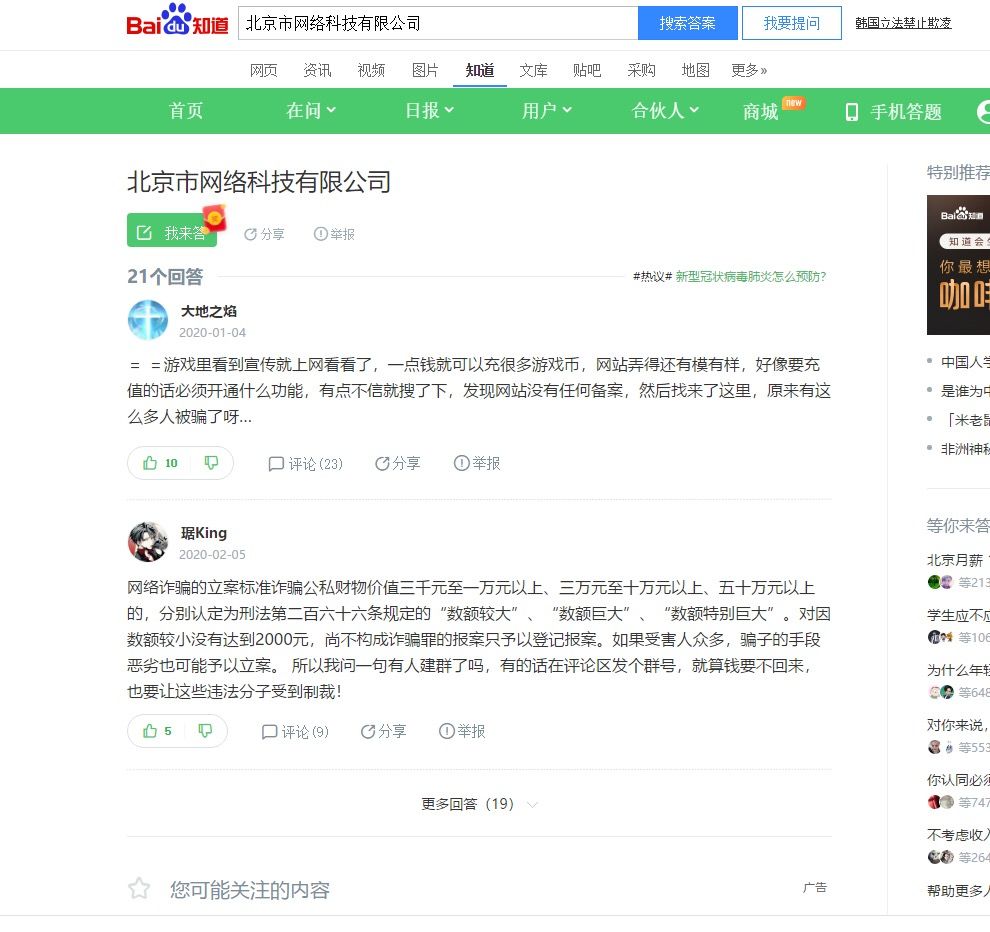This screenshot has height=932, width=990.
Task: Expand the 在问 dropdown
Action: (x=311, y=111)
